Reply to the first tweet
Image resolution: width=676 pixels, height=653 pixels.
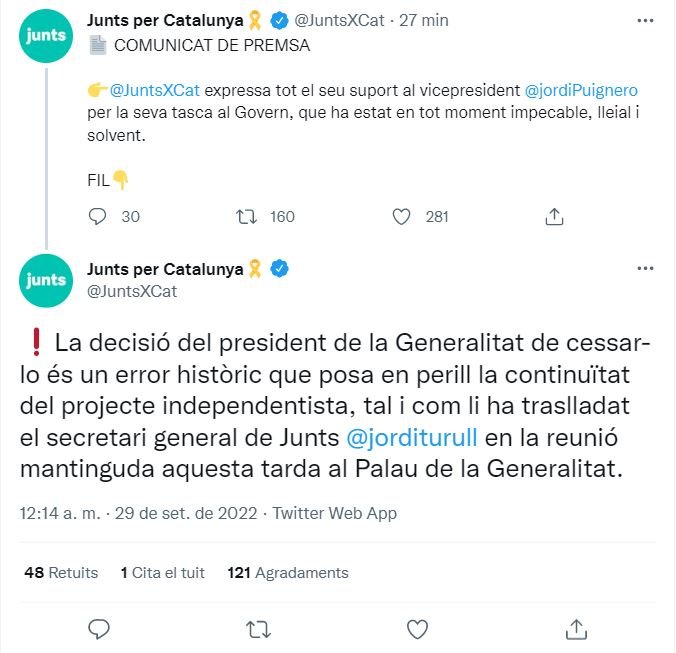click(98, 216)
